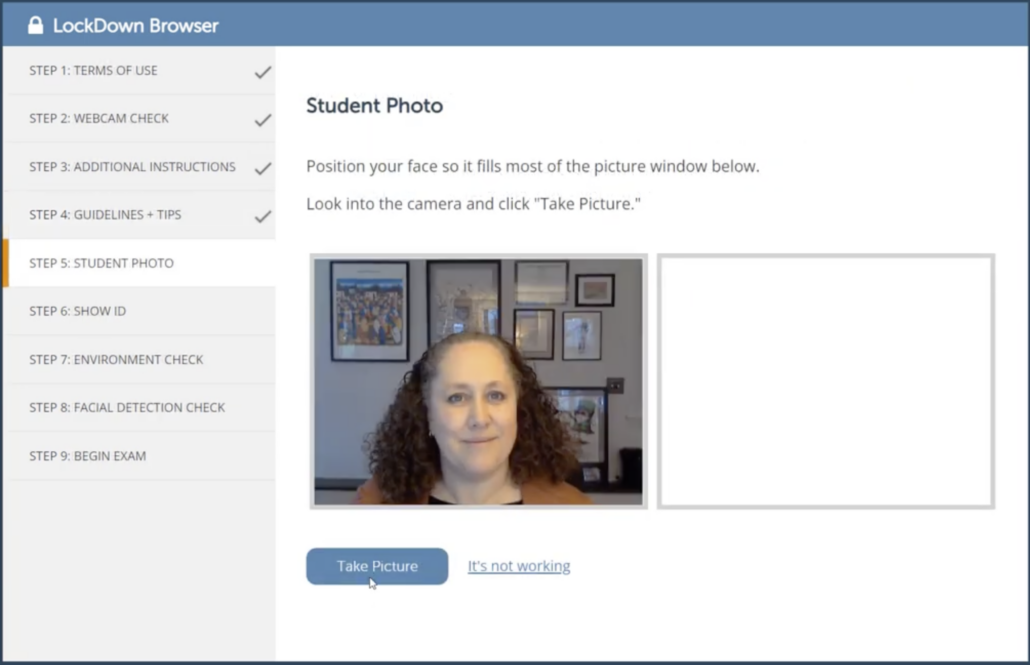Click the LockDown Browser title text

(135, 26)
